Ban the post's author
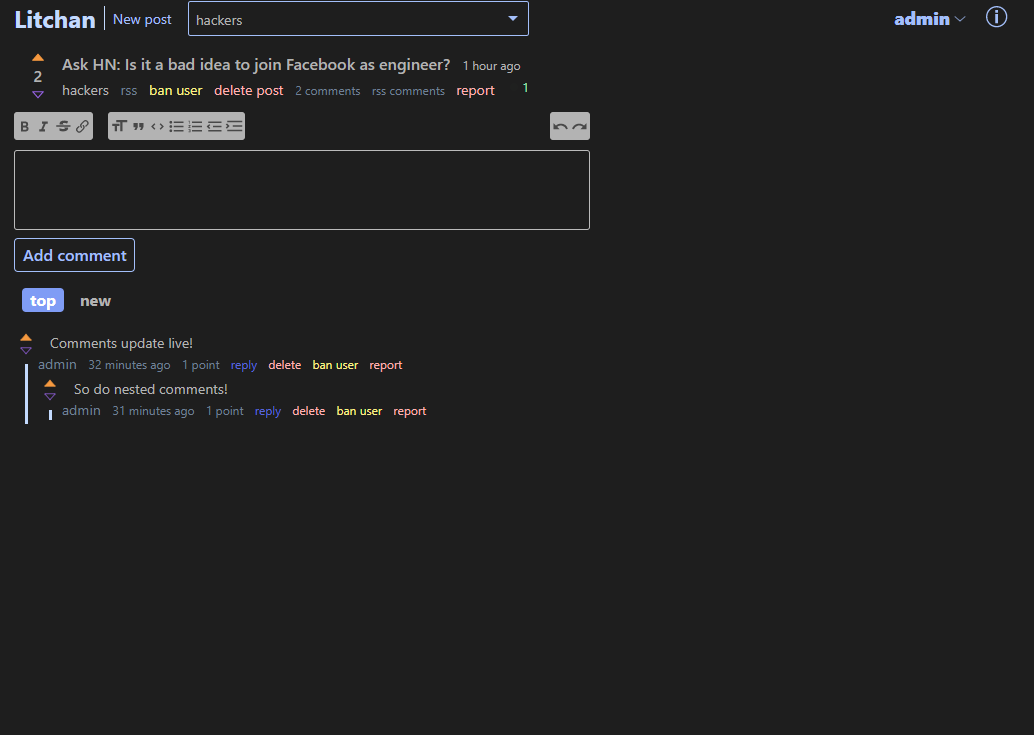 pyautogui.click(x=175, y=90)
